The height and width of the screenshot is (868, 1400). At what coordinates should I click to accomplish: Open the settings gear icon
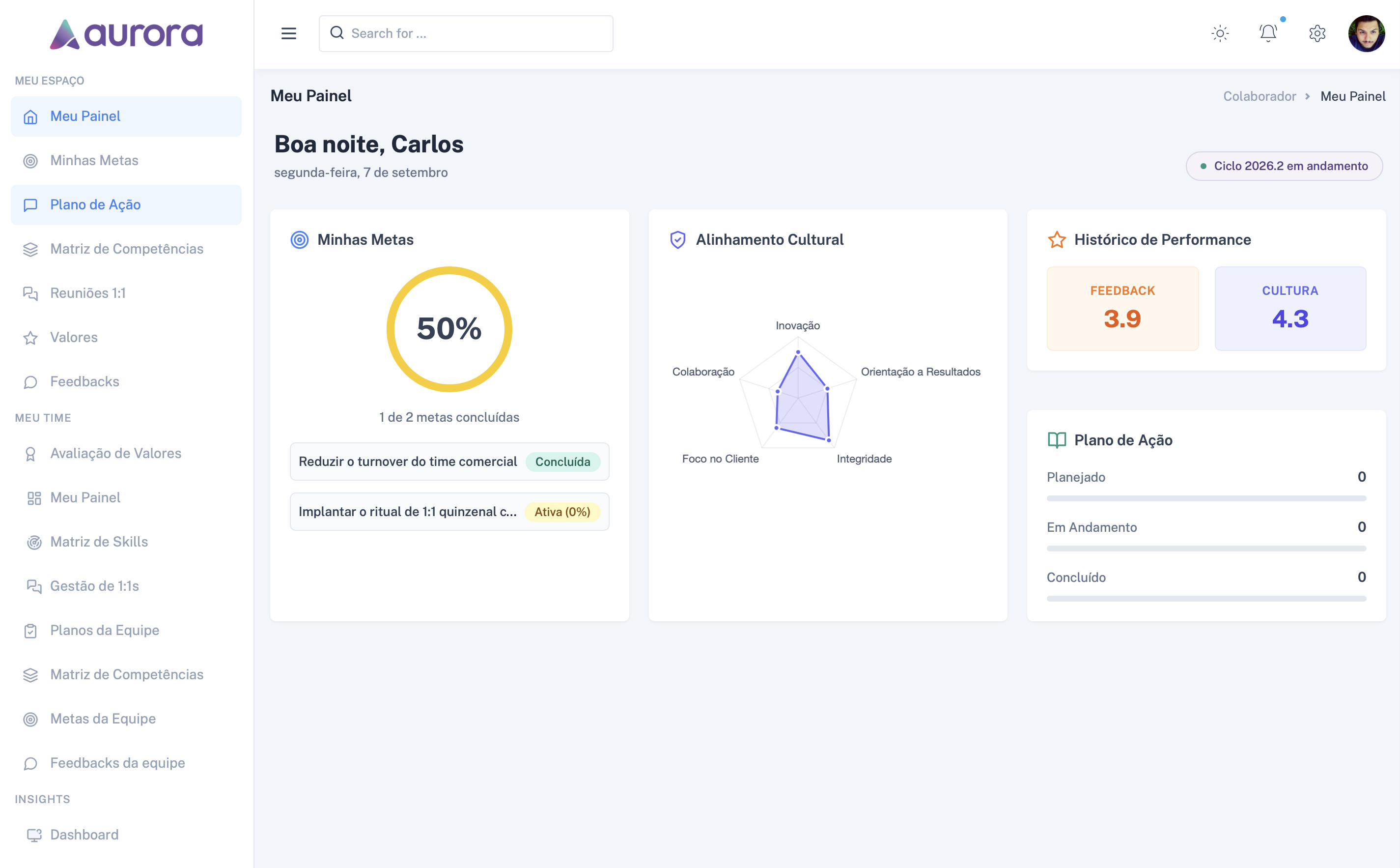click(1317, 33)
